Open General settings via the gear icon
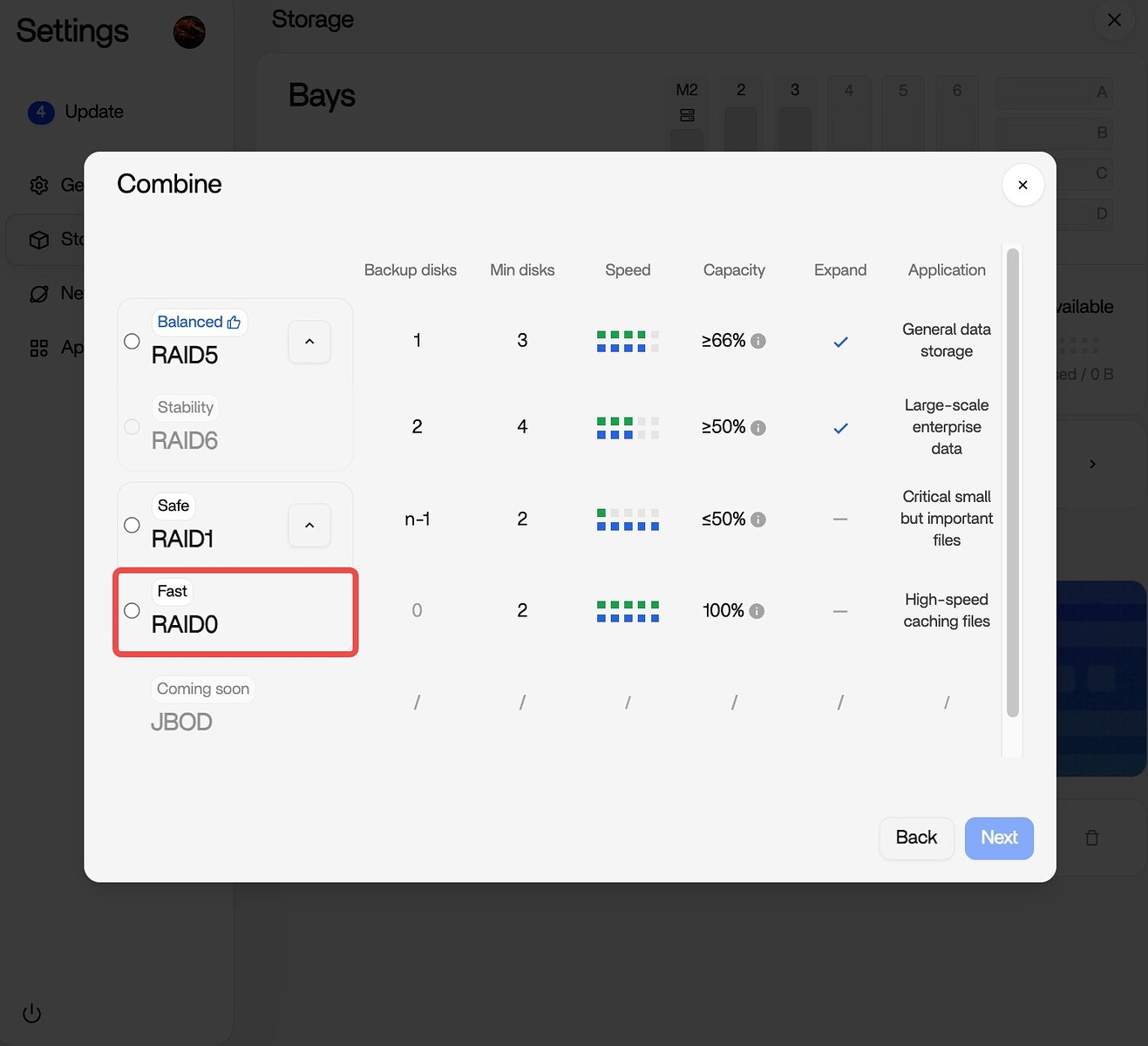 click(x=39, y=186)
